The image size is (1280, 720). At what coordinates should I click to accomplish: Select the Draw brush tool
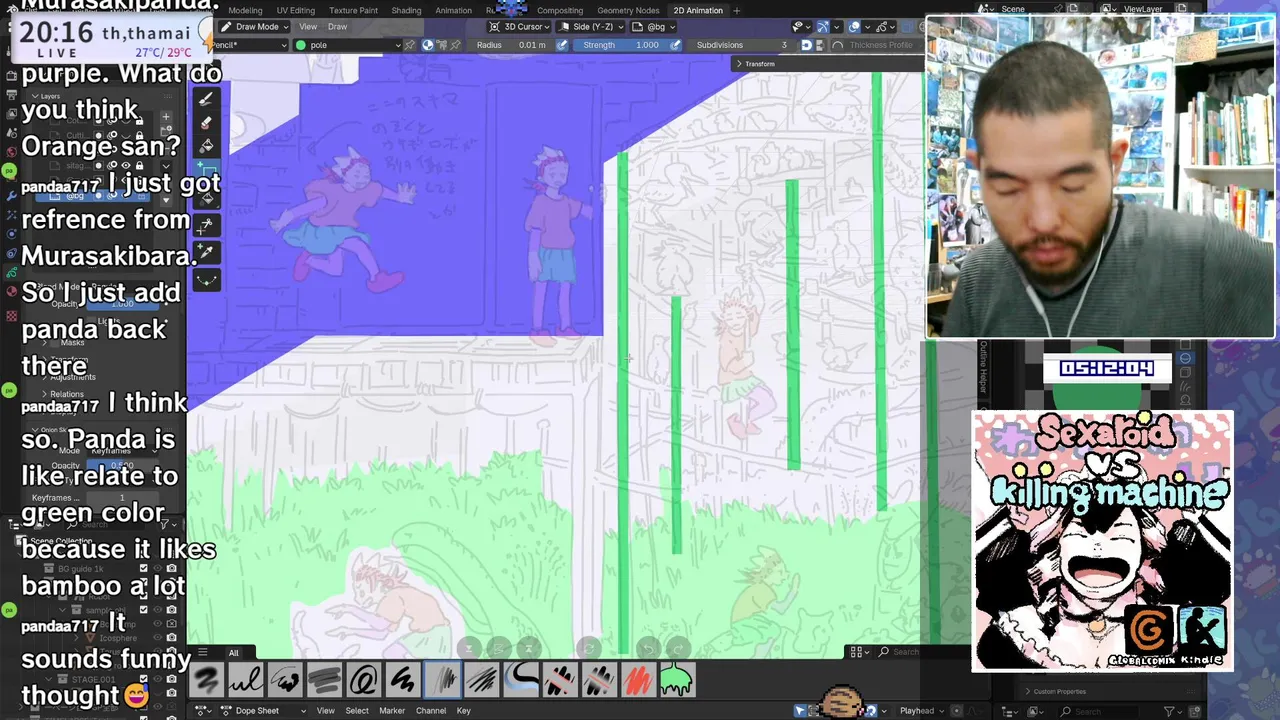point(205,99)
